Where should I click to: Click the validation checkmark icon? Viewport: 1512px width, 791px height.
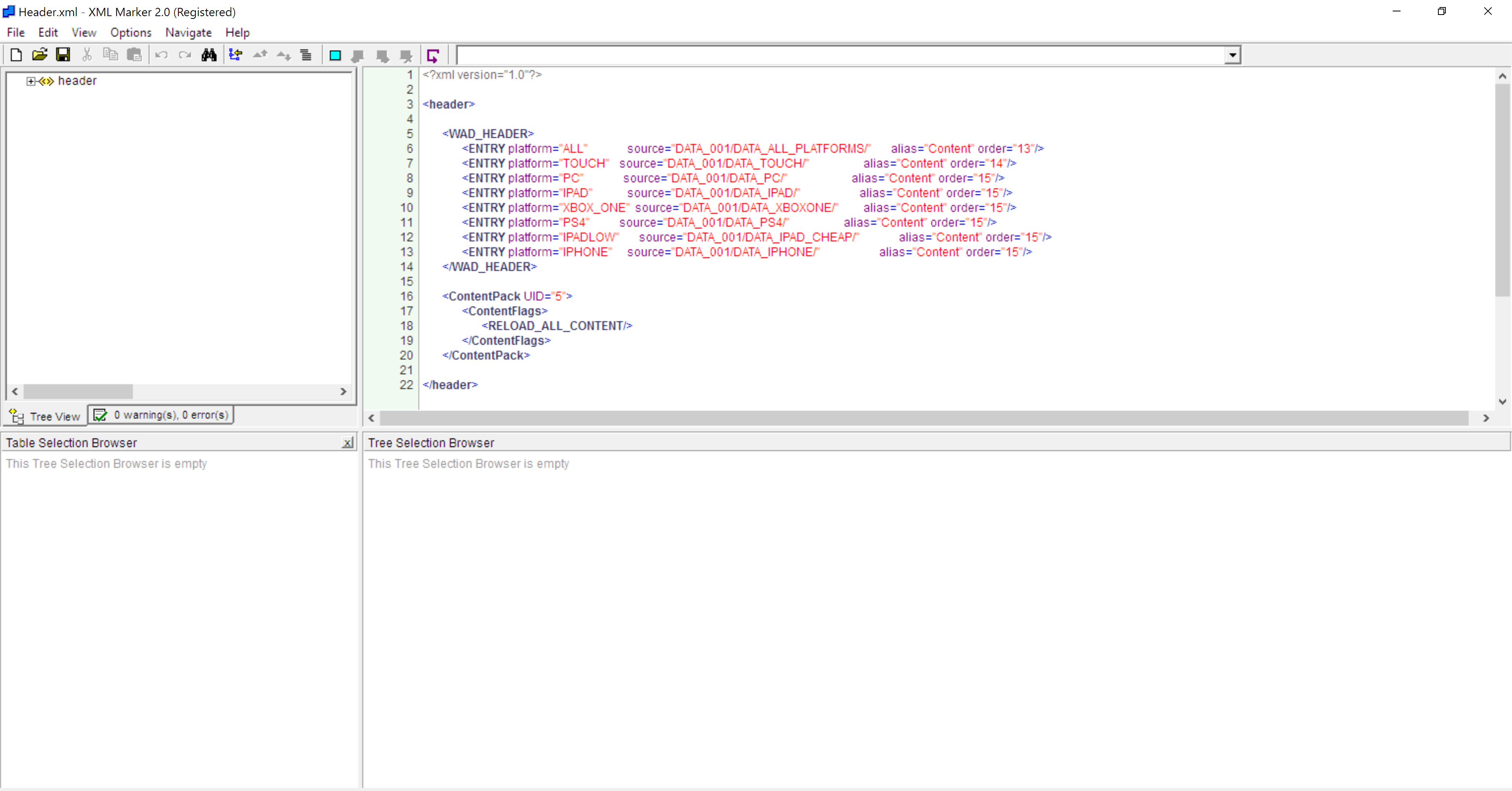(100, 415)
